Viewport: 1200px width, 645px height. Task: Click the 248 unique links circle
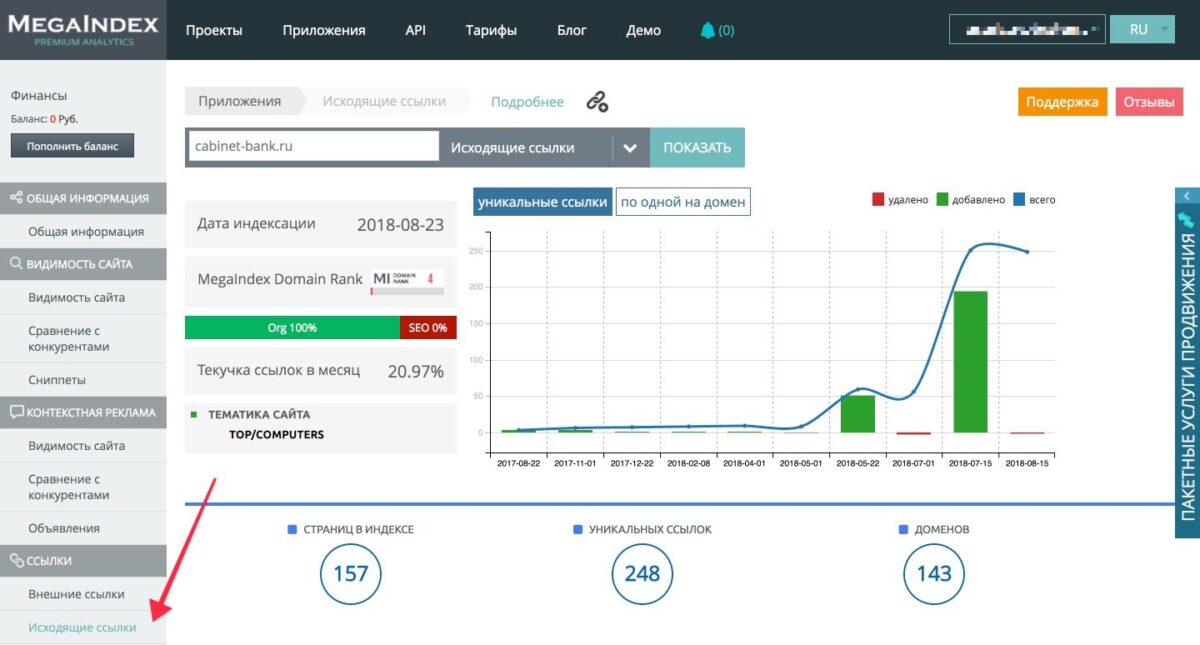[642, 574]
